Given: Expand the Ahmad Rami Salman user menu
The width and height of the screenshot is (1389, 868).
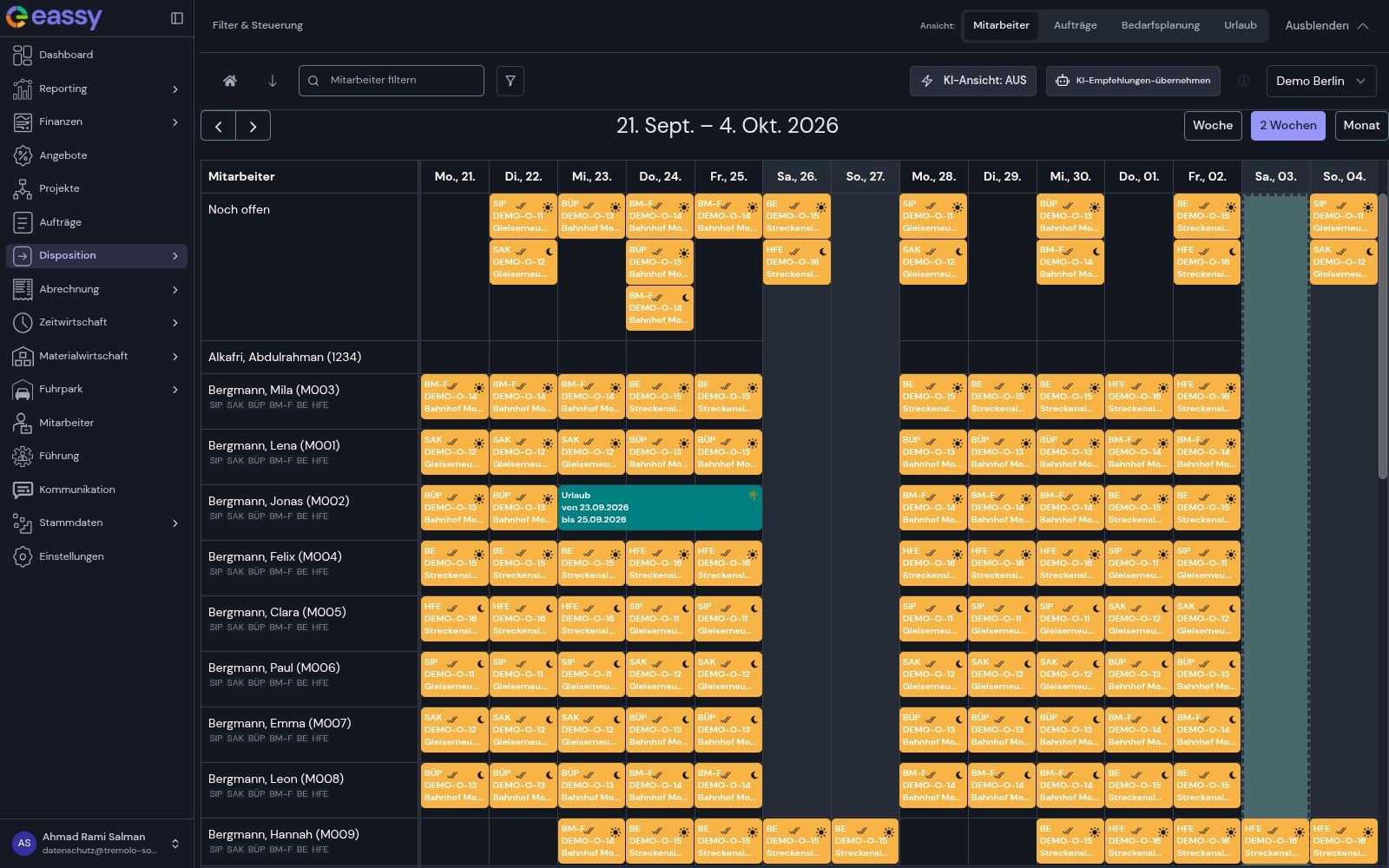Looking at the screenshot, I should [x=96, y=843].
